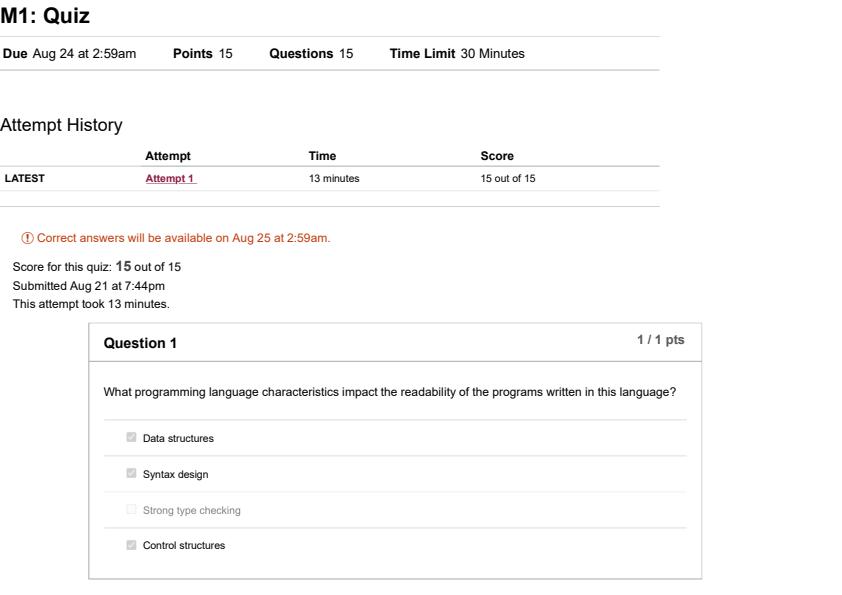842x595 pixels.
Task: Enable the Strong type checking checkbox
Action: [x=131, y=510]
